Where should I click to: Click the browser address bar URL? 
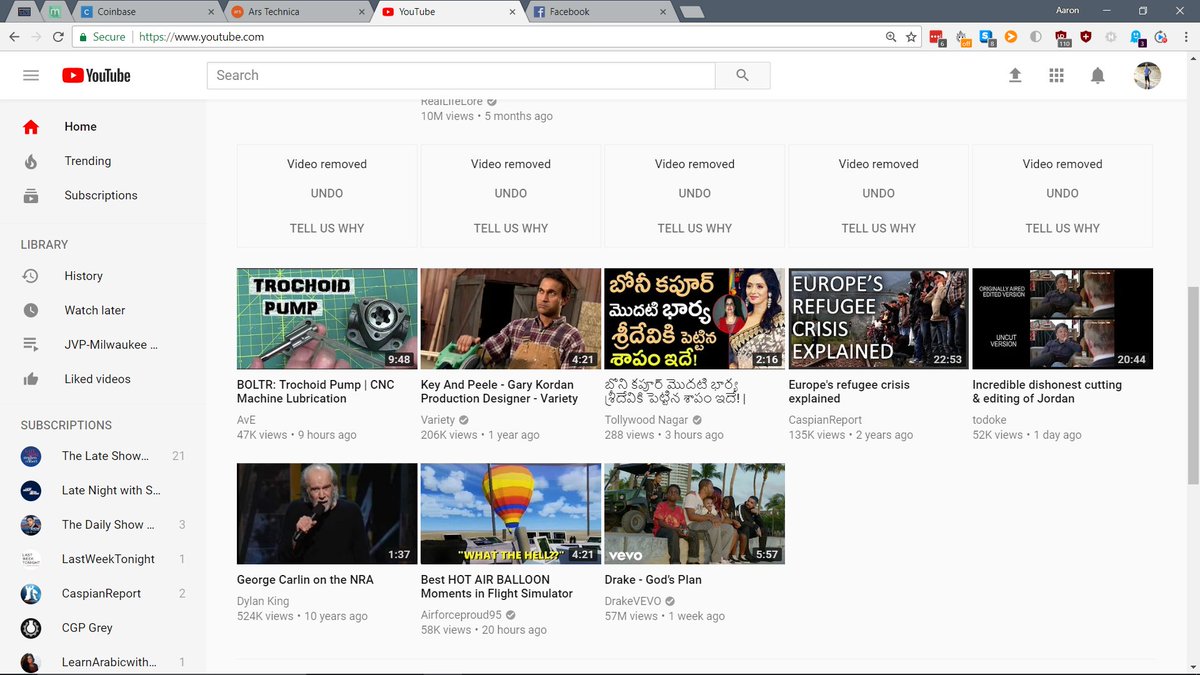201,37
